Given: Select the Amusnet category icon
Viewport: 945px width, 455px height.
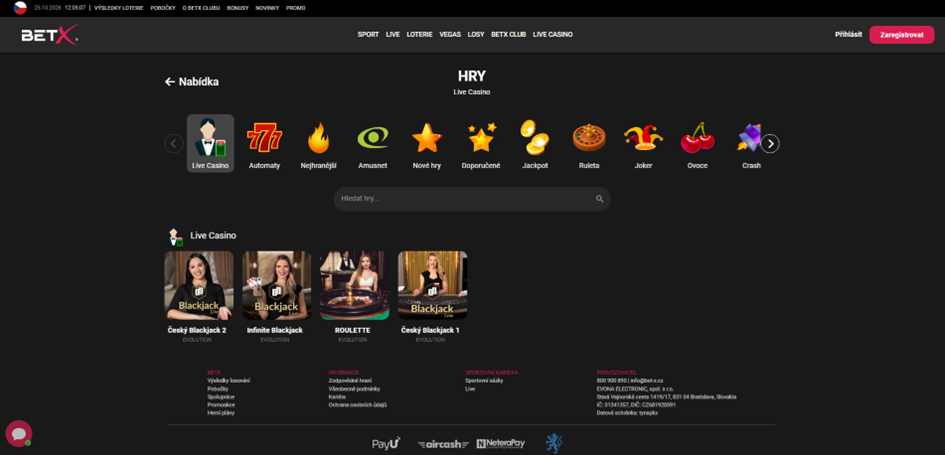Looking at the screenshot, I should (372, 138).
